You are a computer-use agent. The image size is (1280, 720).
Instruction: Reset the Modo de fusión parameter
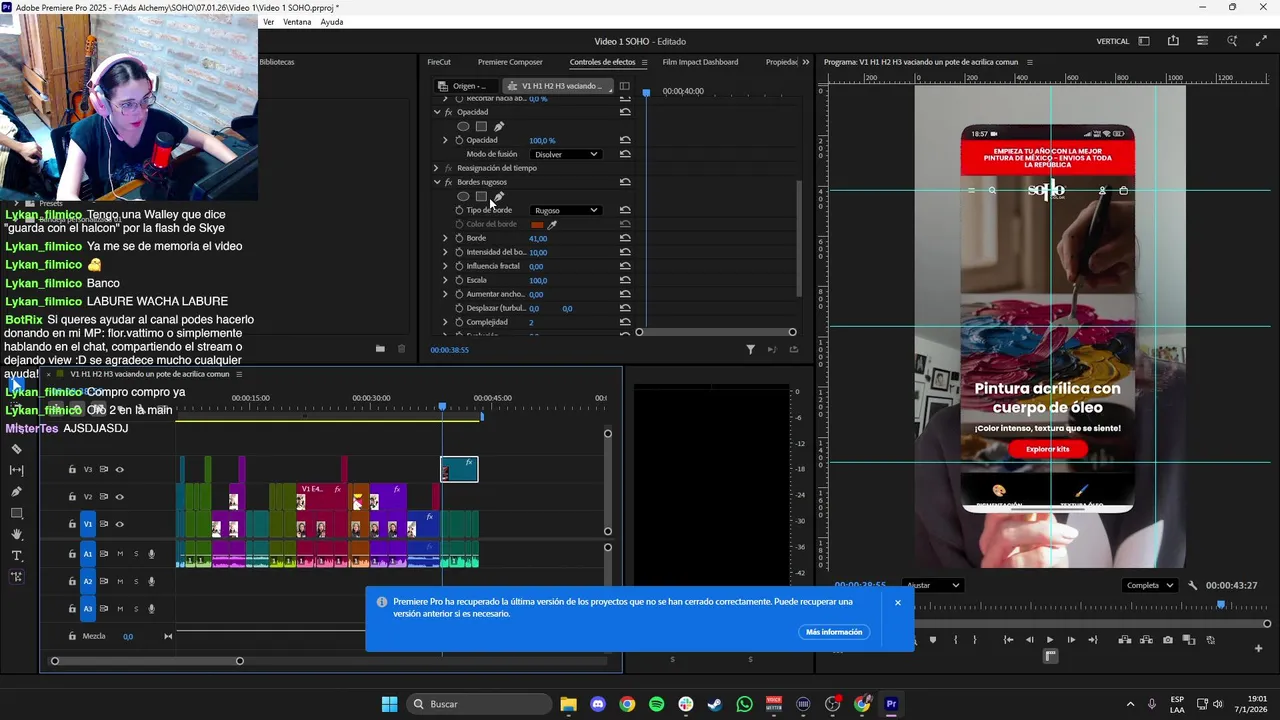(x=625, y=154)
